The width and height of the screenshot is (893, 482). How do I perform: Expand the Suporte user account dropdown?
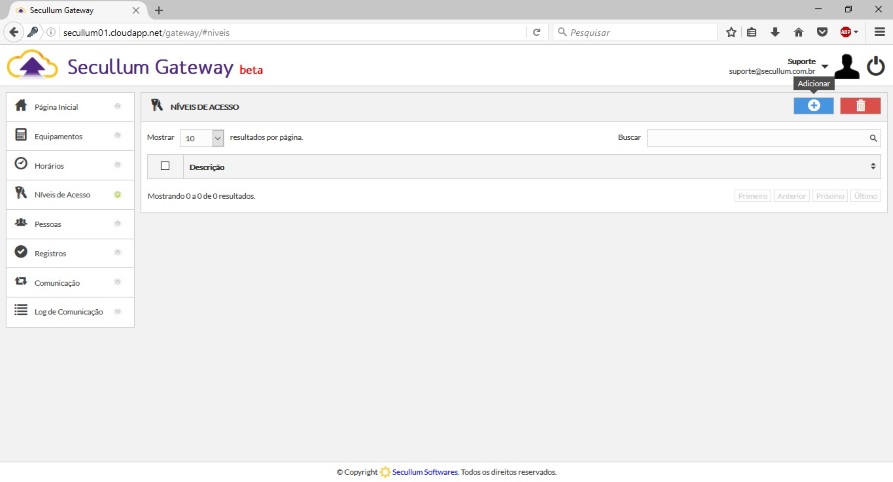coord(825,67)
